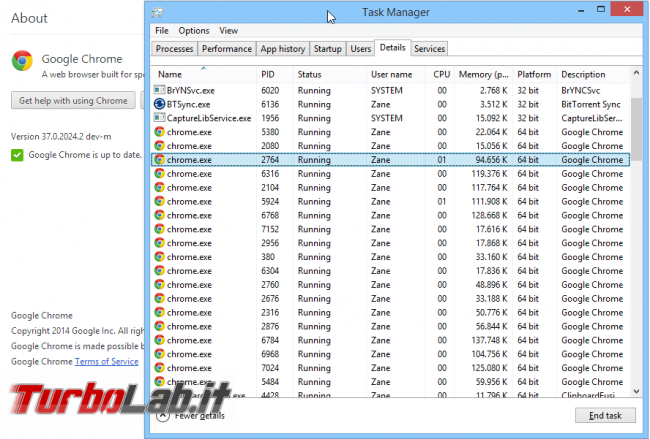Click chrome icon for PID 2760 row
650x439 pixels.
(159, 284)
